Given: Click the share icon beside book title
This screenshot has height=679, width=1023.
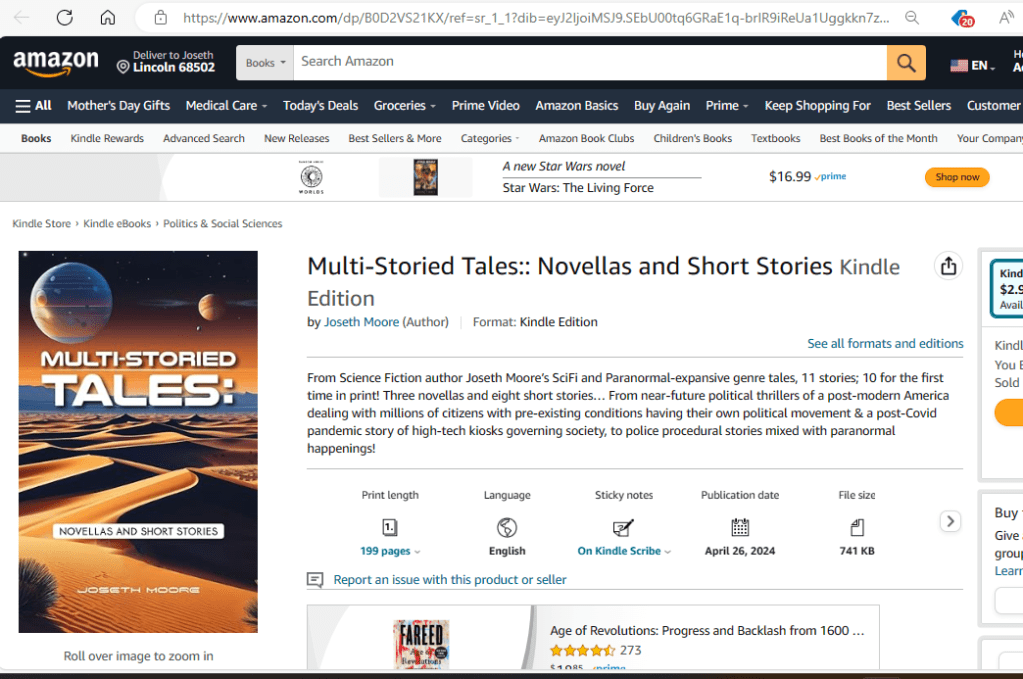Looking at the screenshot, I should 948,266.
